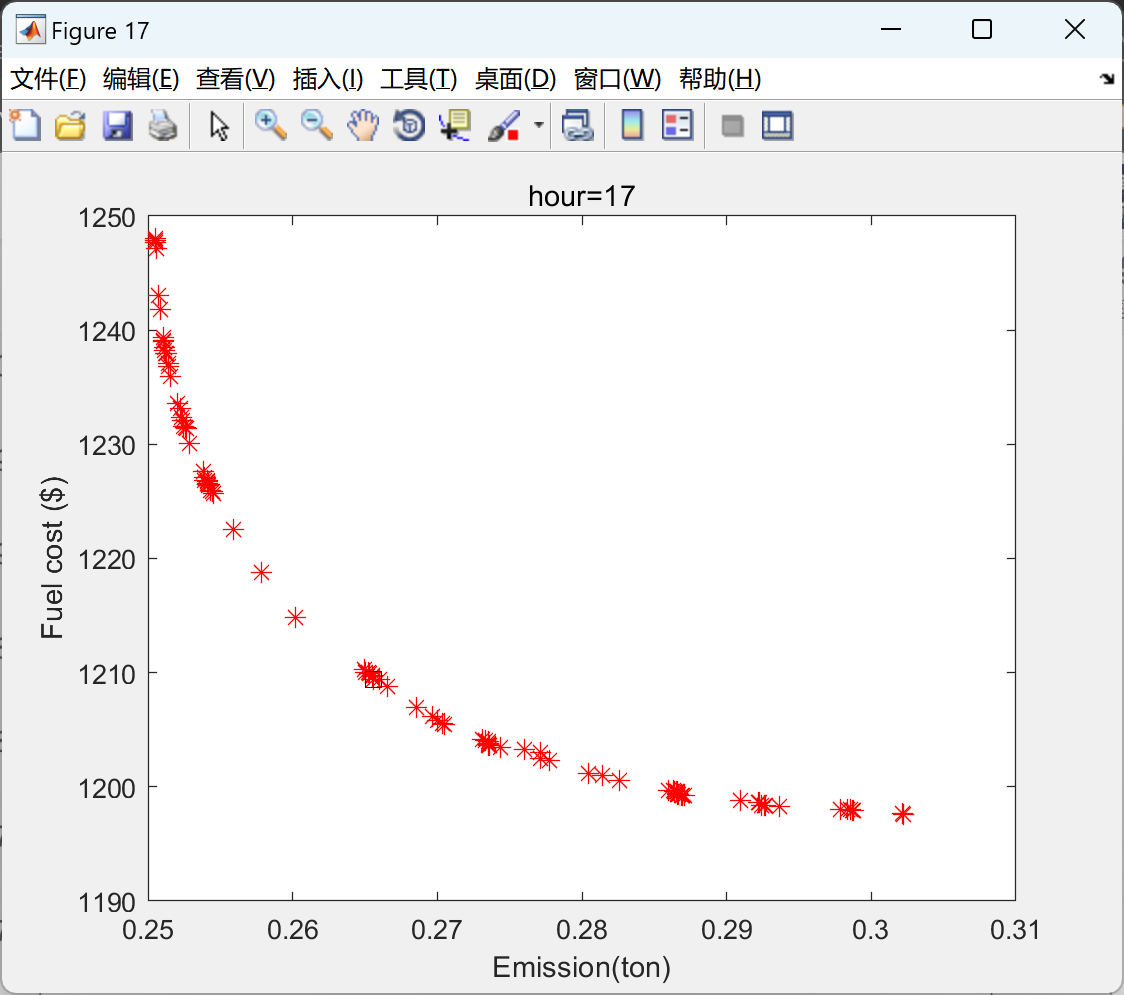Image resolution: width=1124 pixels, height=995 pixels.
Task: Click the MATLAB logo in the title bar
Action: [x=31, y=30]
